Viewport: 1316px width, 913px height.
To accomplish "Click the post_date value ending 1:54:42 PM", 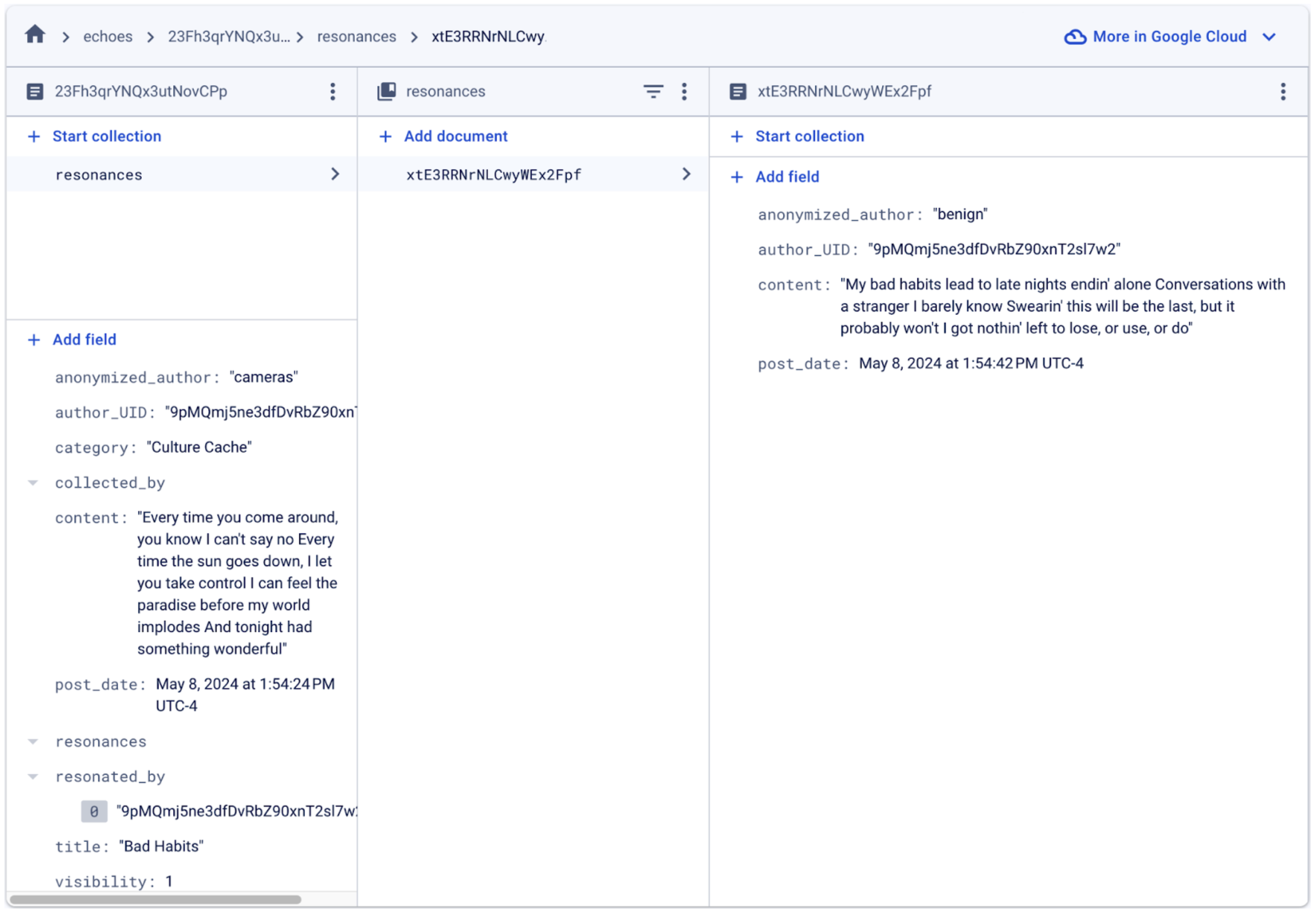I will [971, 363].
